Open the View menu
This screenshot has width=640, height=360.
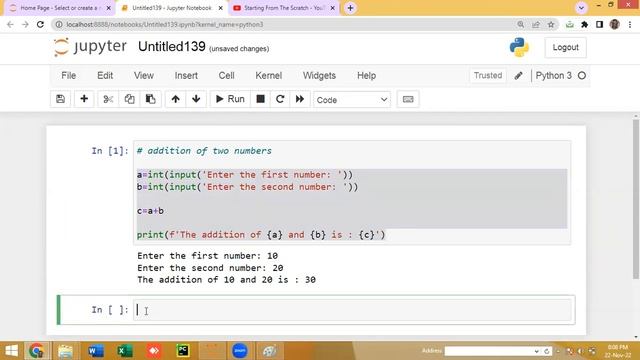tap(144, 76)
